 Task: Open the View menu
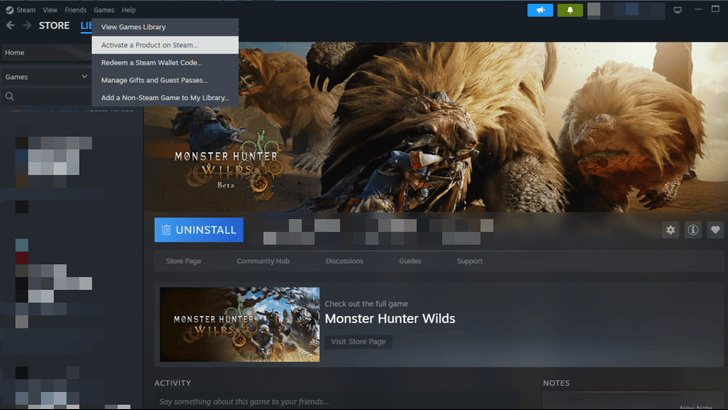[50, 10]
